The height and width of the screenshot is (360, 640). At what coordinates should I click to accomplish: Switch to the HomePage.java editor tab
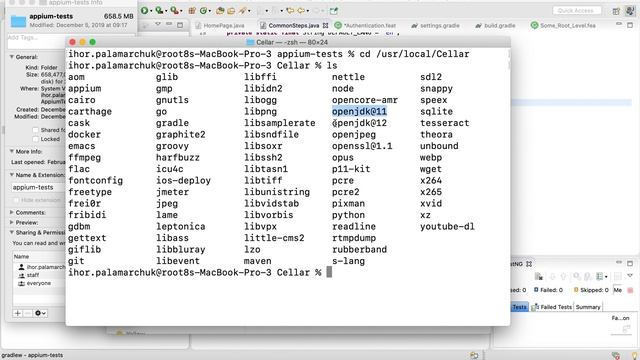pyautogui.click(x=220, y=25)
